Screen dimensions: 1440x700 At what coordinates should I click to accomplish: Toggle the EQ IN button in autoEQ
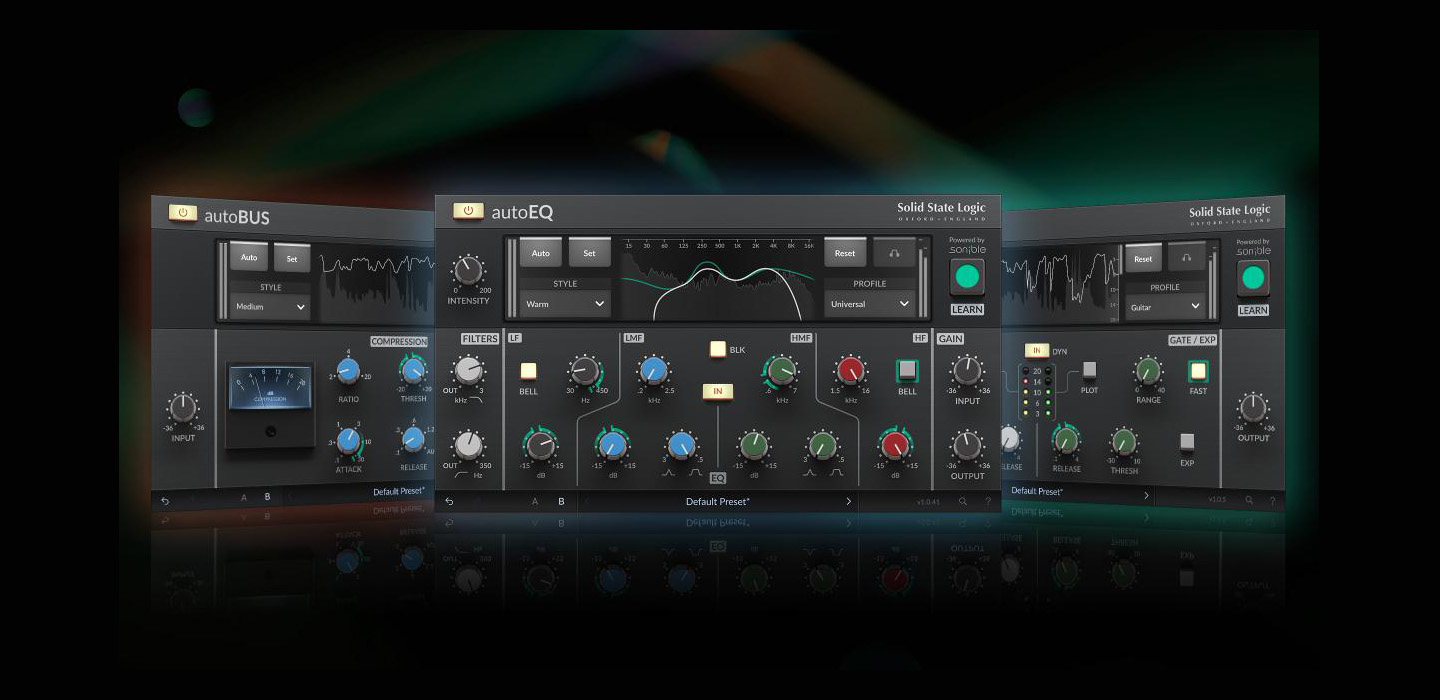click(717, 391)
